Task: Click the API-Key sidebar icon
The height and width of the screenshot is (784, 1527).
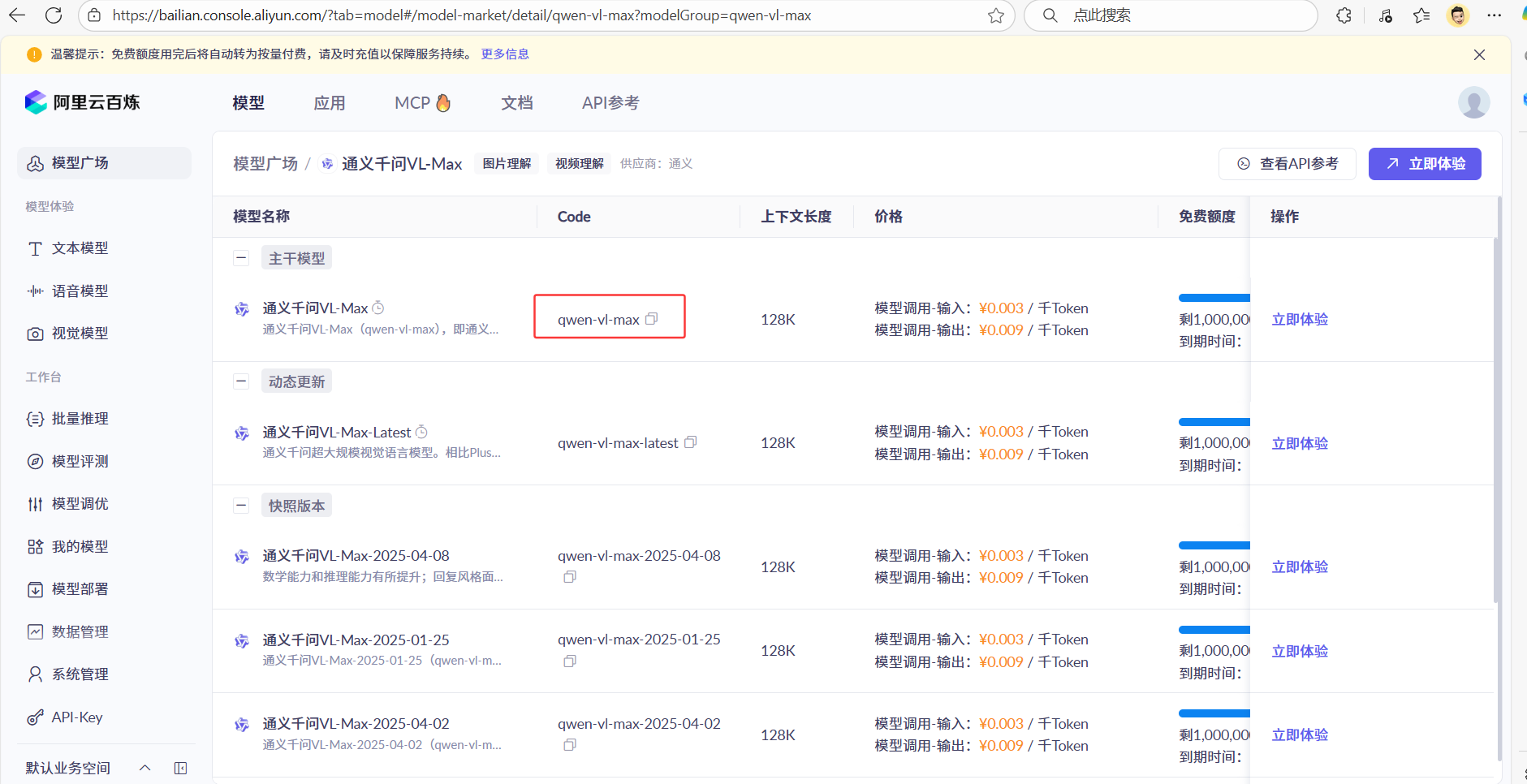Action: pos(35,717)
